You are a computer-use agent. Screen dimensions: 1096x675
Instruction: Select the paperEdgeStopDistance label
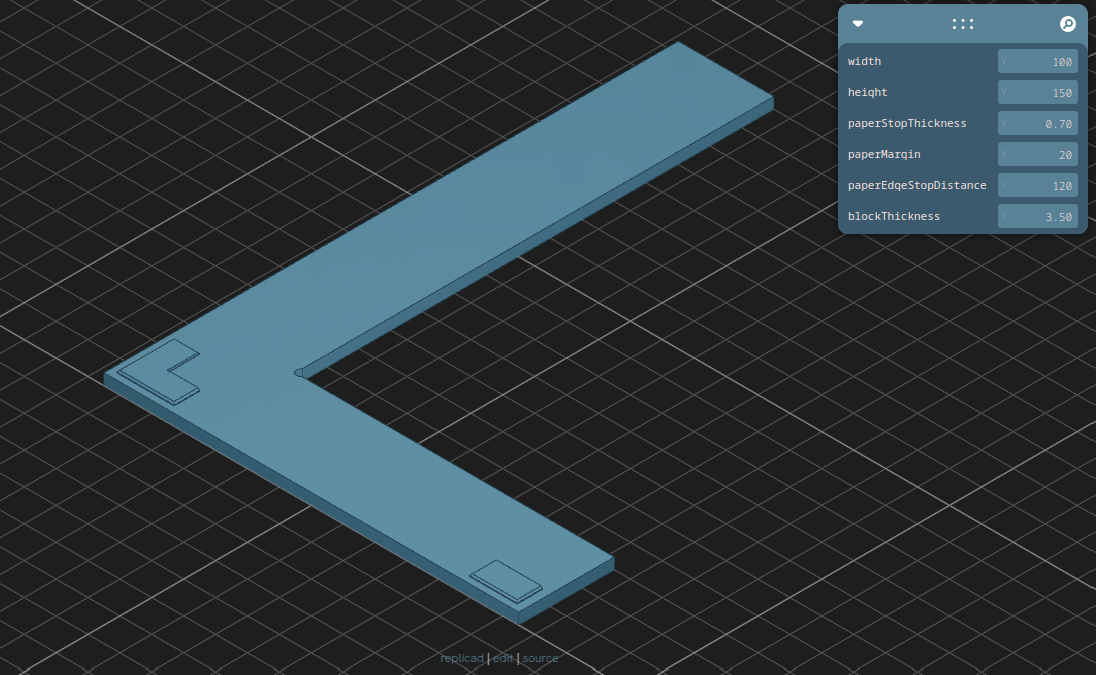tap(916, 185)
